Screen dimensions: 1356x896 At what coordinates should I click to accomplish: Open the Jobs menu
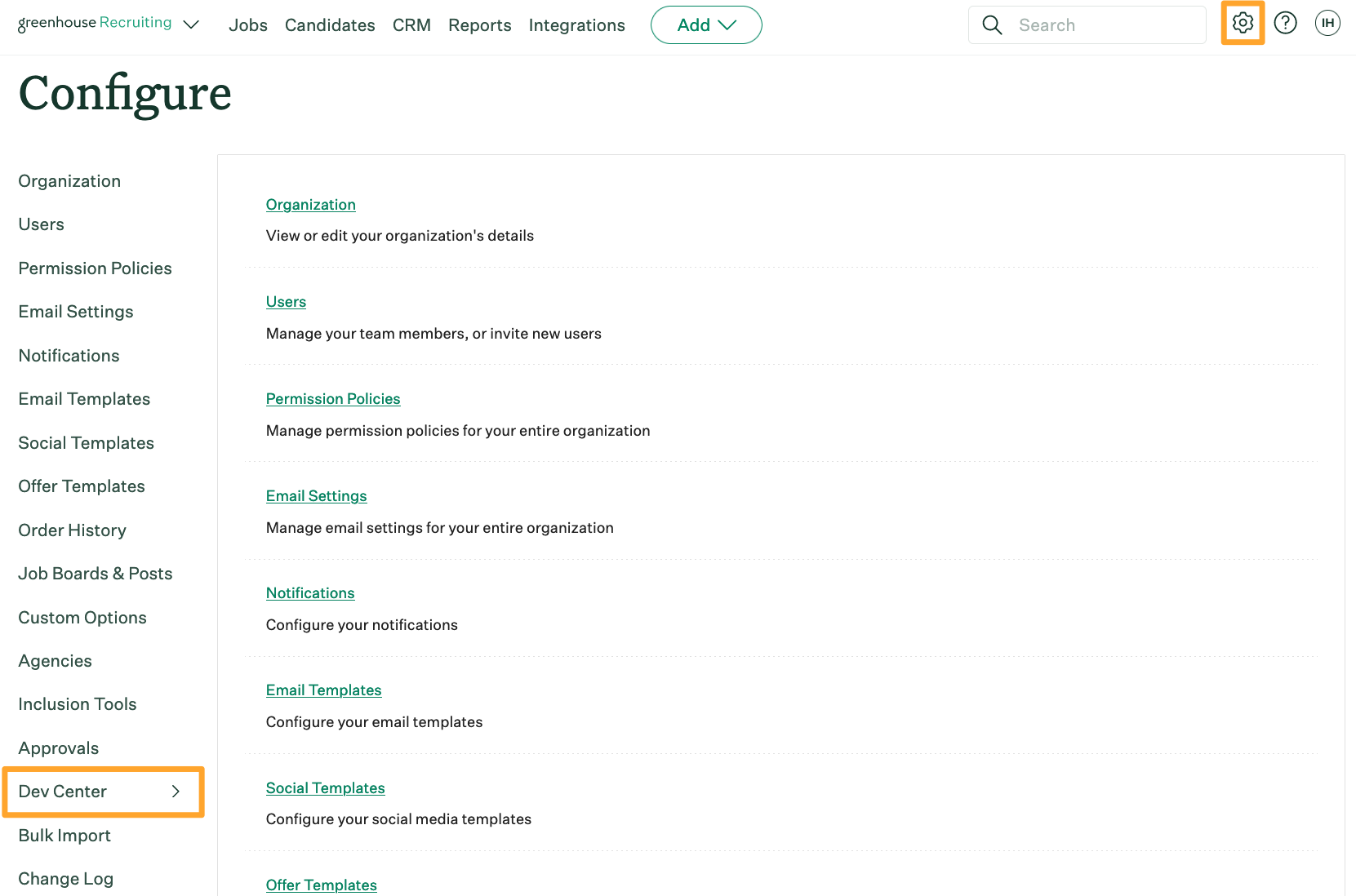pyautogui.click(x=247, y=25)
